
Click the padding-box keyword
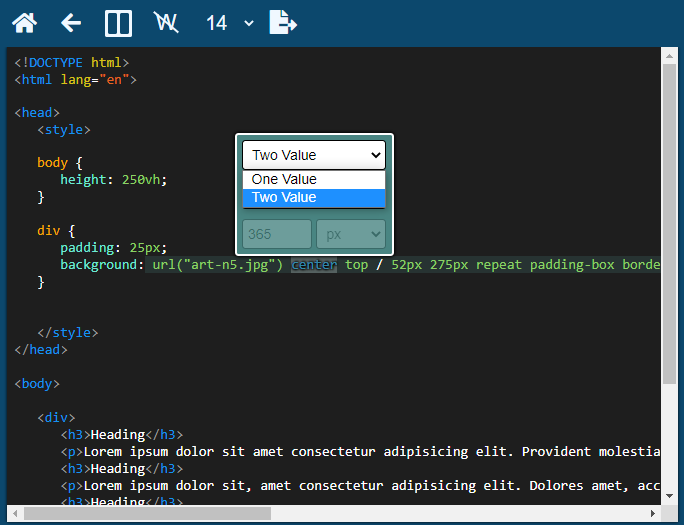[x=572, y=265]
